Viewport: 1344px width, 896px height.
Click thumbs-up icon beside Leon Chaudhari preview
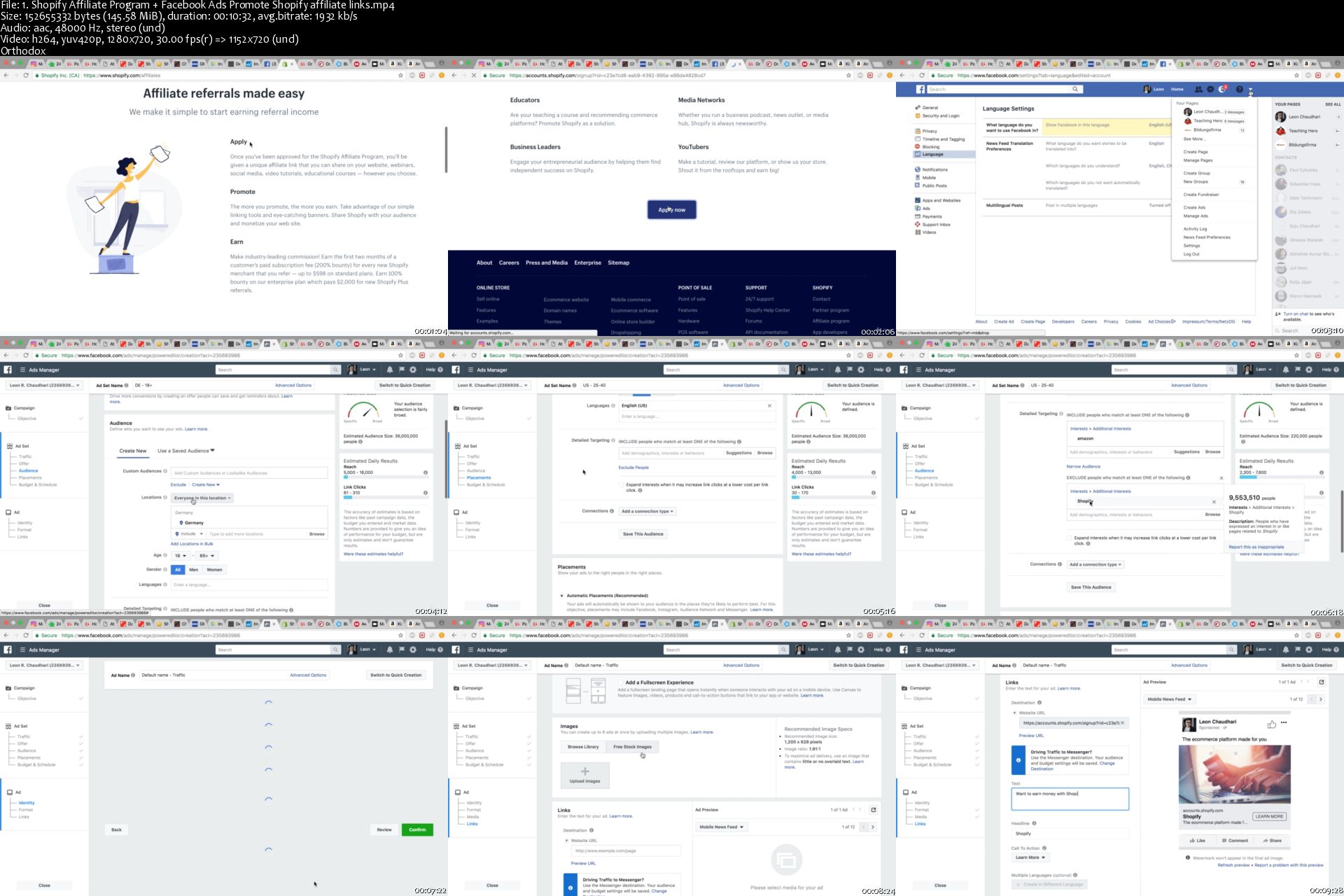(1271, 724)
